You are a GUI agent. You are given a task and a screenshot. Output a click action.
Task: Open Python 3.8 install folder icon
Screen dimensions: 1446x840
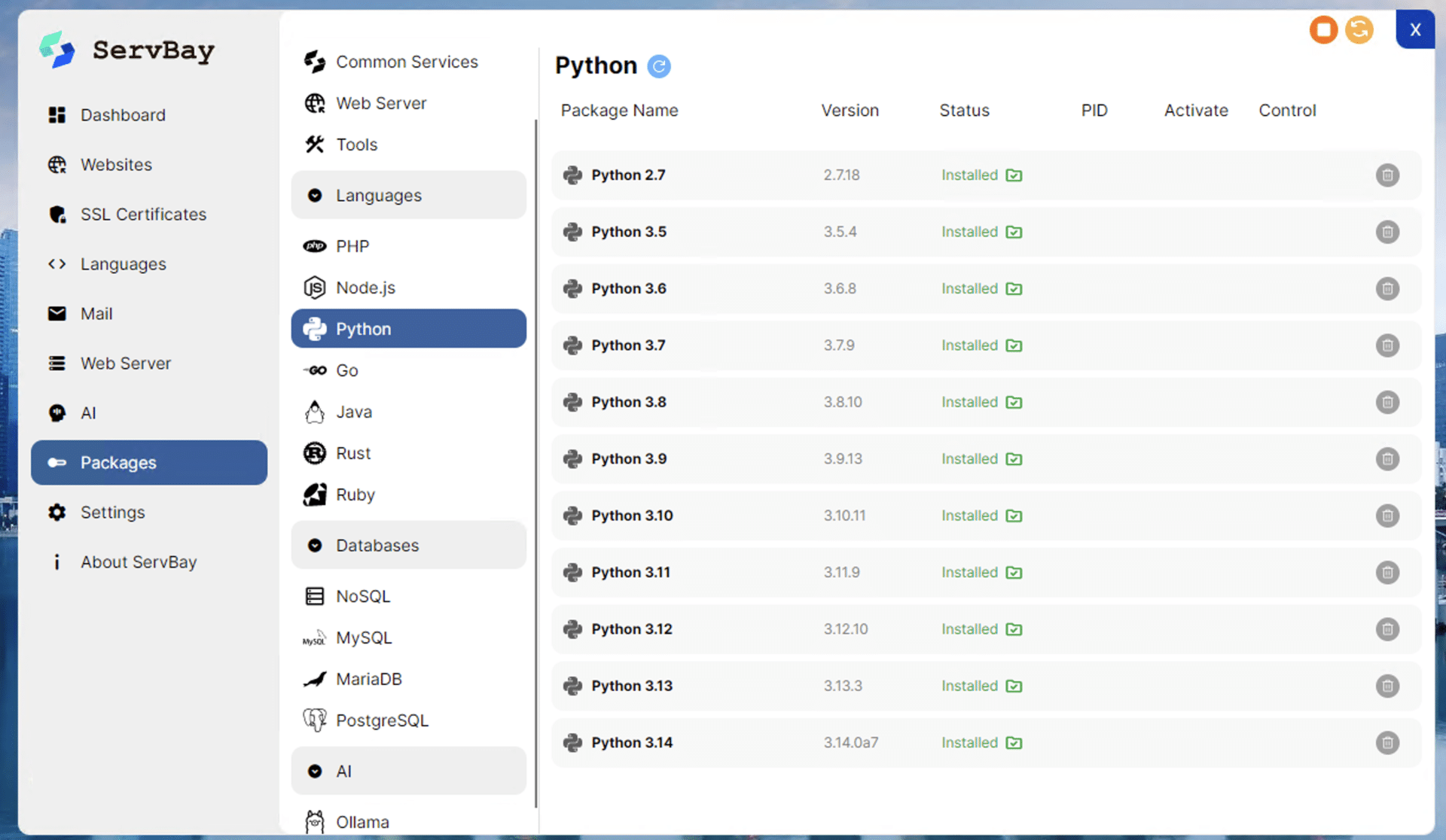(x=1014, y=403)
